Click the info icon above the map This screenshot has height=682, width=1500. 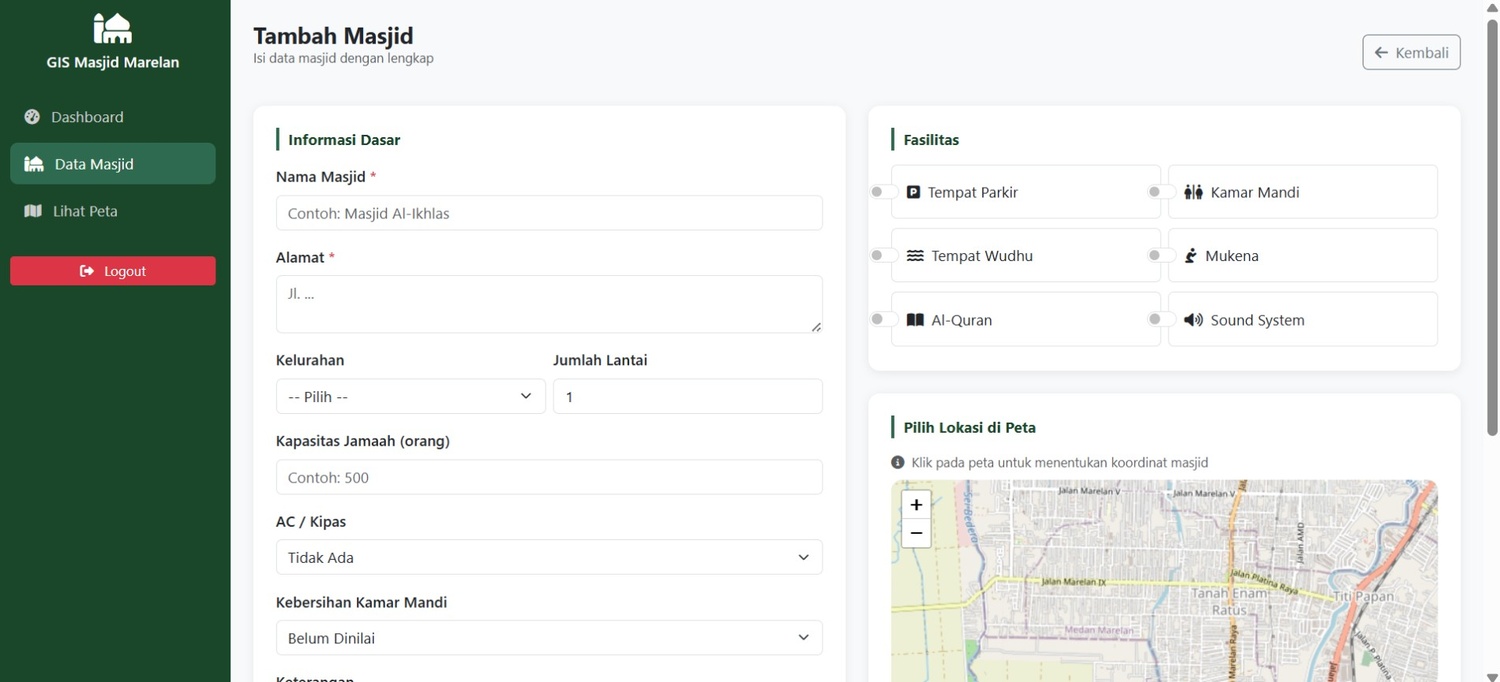point(897,463)
